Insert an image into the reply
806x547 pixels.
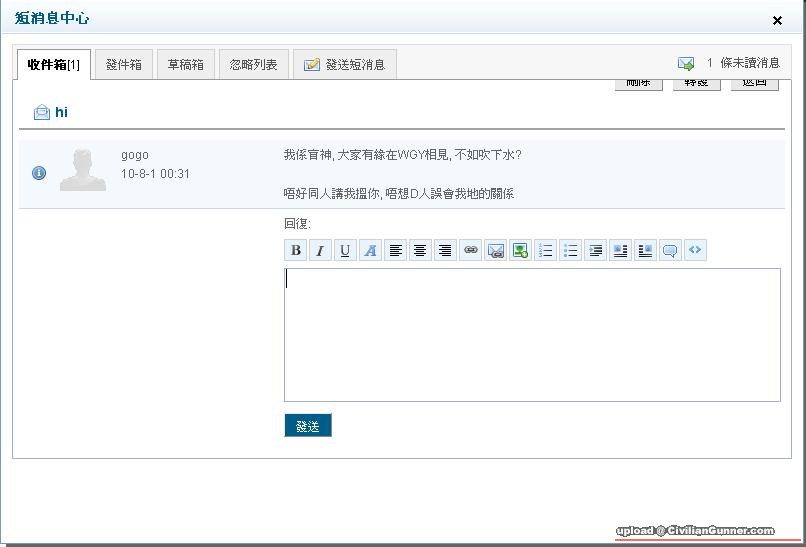coord(520,250)
